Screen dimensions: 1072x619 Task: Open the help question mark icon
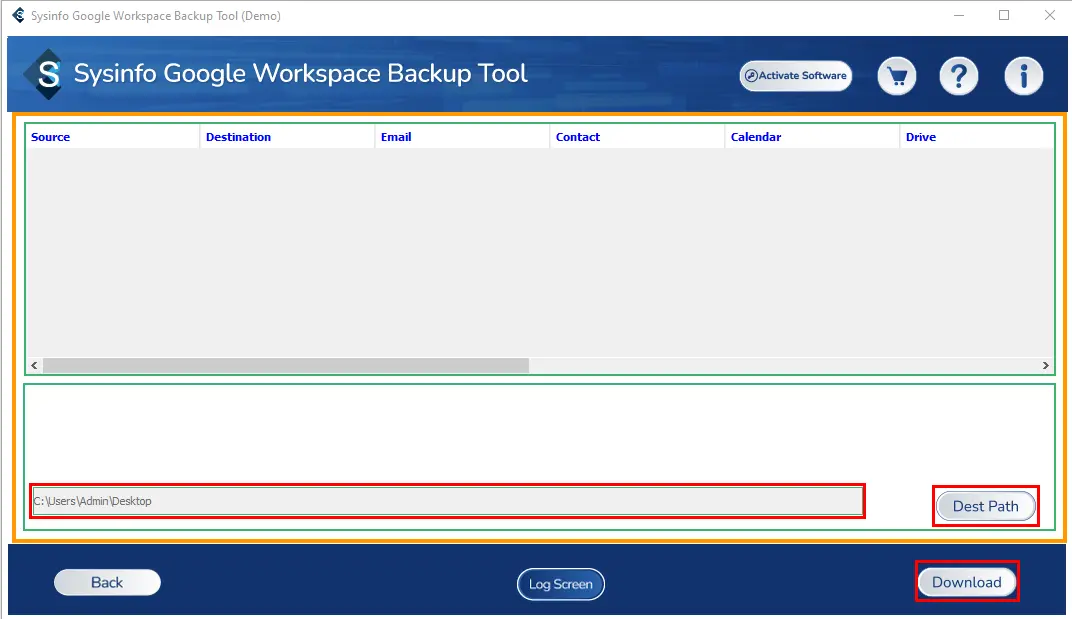coord(959,75)
